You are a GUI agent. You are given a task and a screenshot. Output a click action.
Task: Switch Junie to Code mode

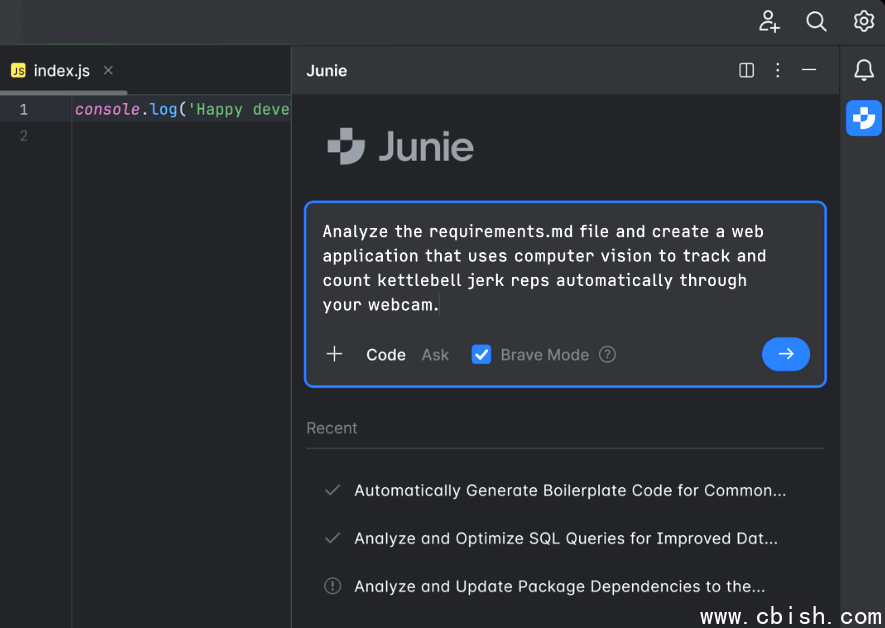click(x=386, y=355)
